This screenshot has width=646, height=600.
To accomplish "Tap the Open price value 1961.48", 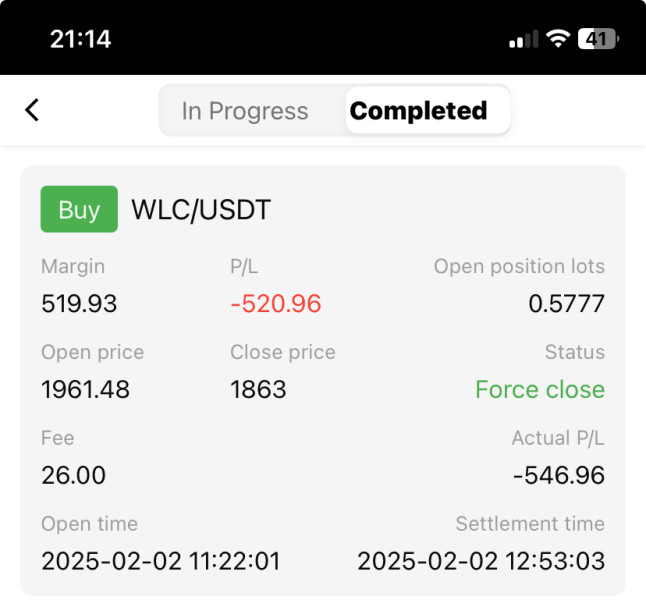I will click(x=85, y=389).
